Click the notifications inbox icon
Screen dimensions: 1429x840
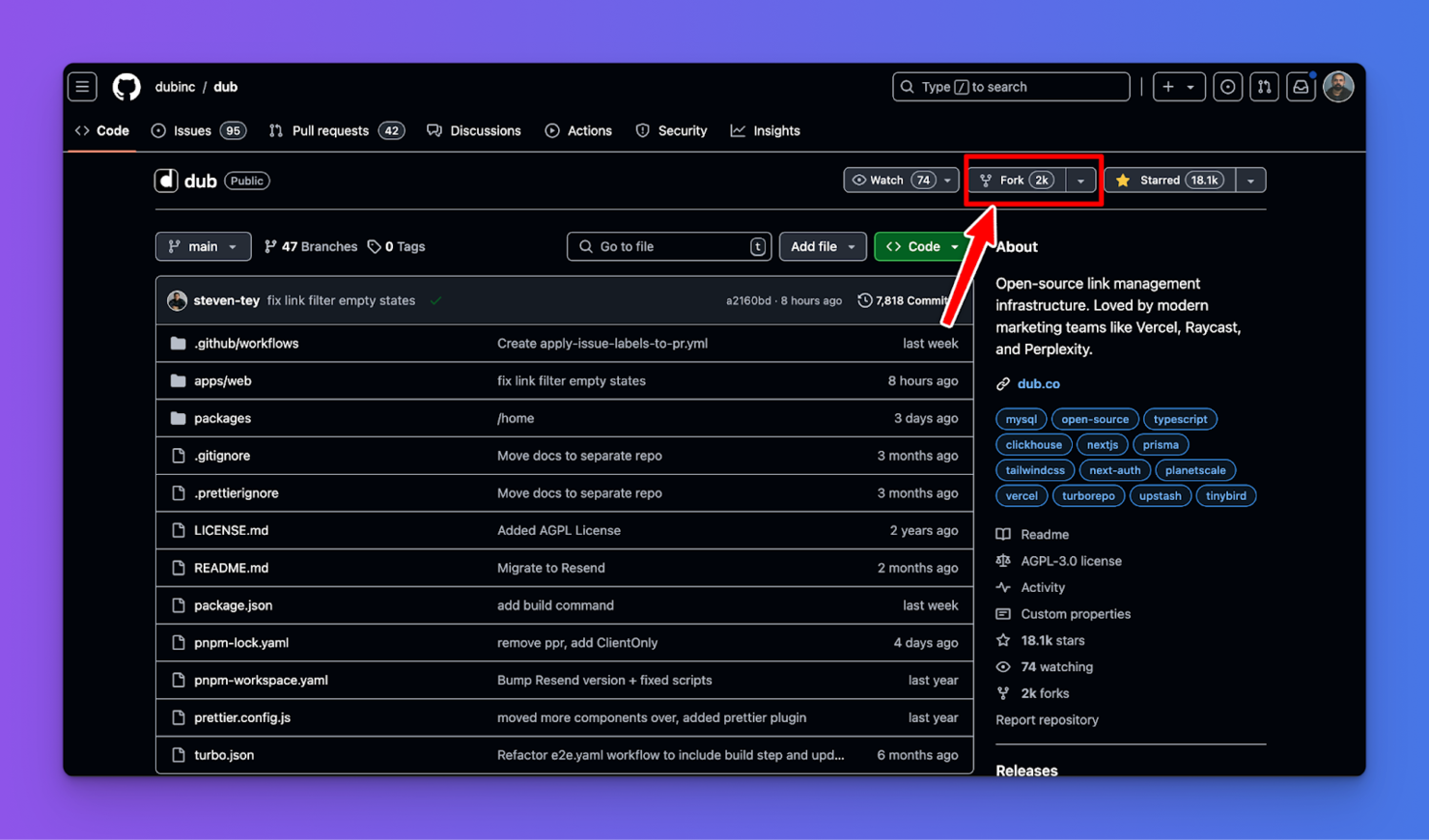point(1300,86)
